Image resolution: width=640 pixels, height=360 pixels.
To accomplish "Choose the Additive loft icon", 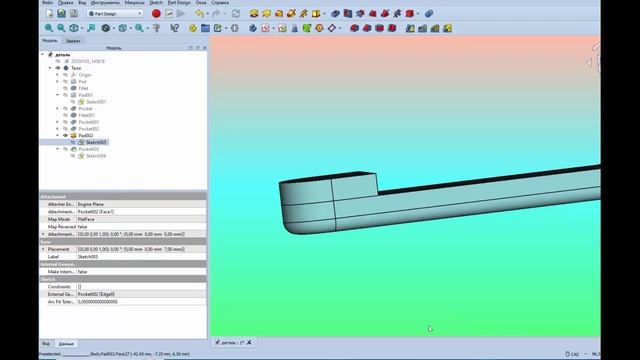I will (x=279, y=13).
